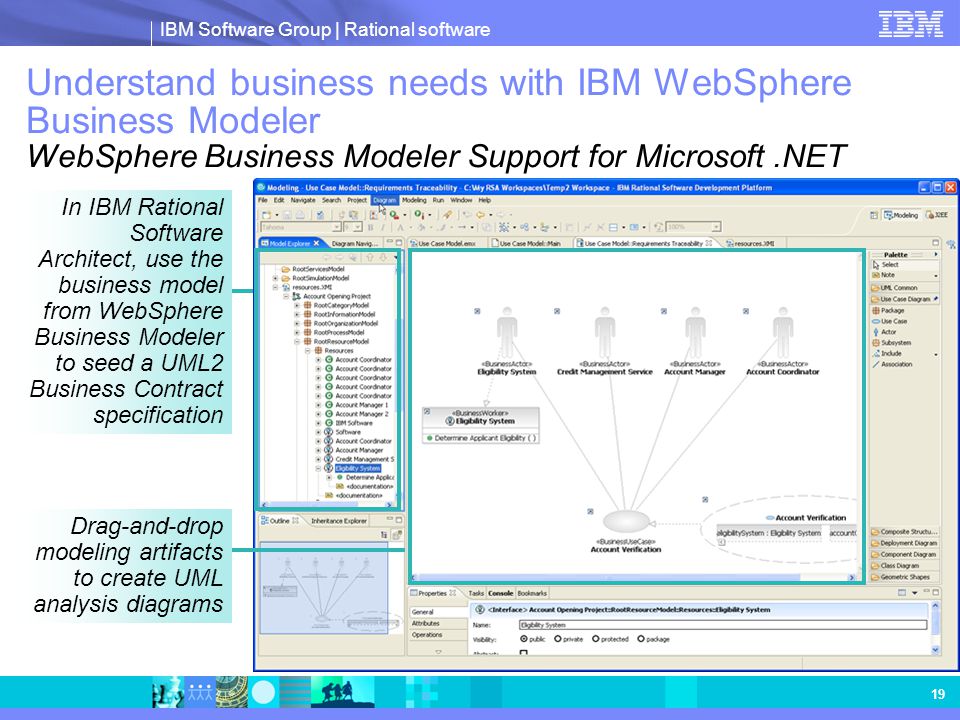Select the public visibility radio button
This screenshot has width=960, height=720.
[524, 639]
